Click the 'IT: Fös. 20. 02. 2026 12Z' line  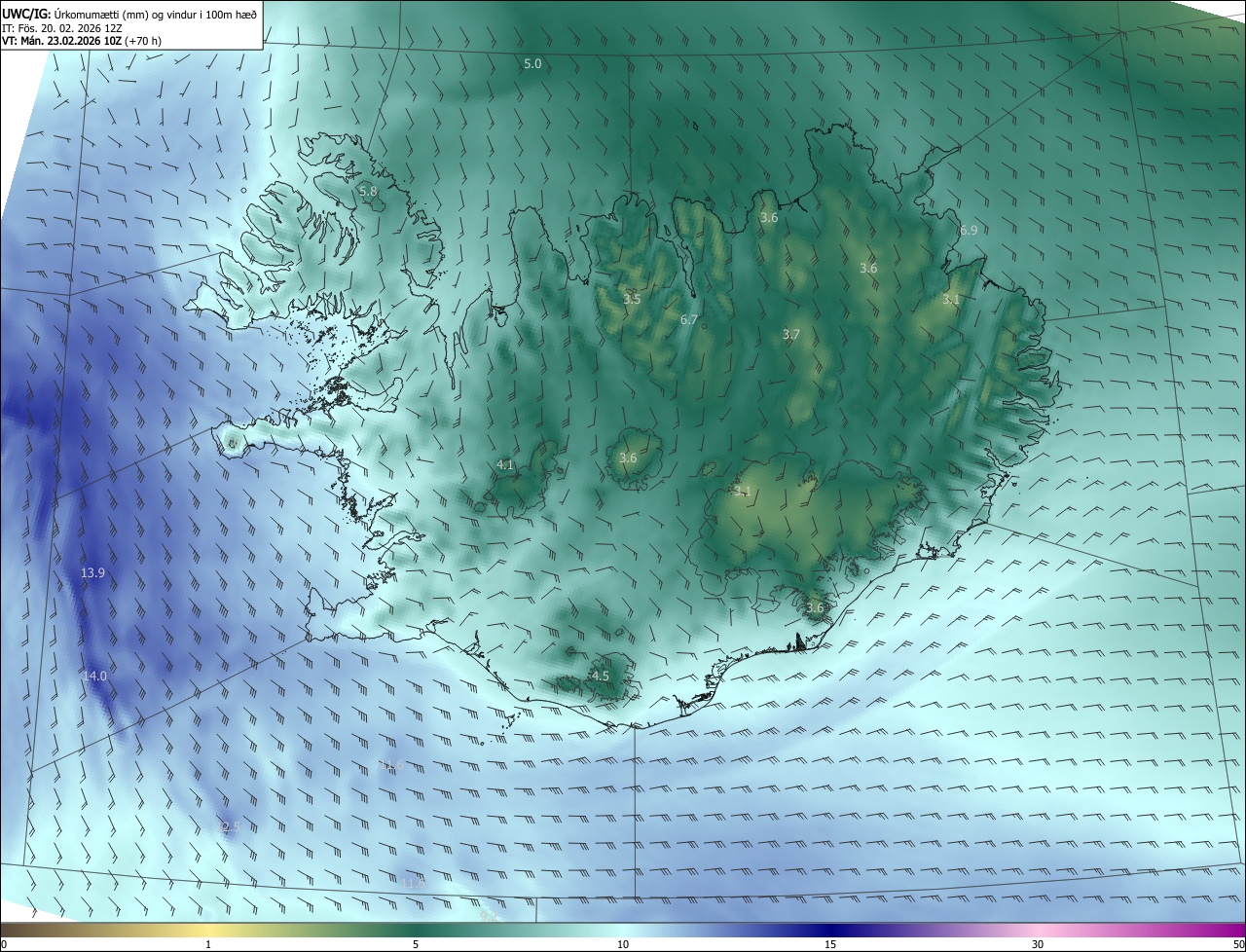coord(61,28)
